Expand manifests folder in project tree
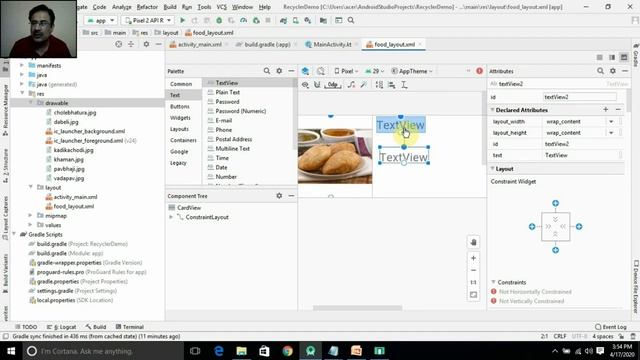640x360 pixels. pyautogui.click(x=22, y=65)
